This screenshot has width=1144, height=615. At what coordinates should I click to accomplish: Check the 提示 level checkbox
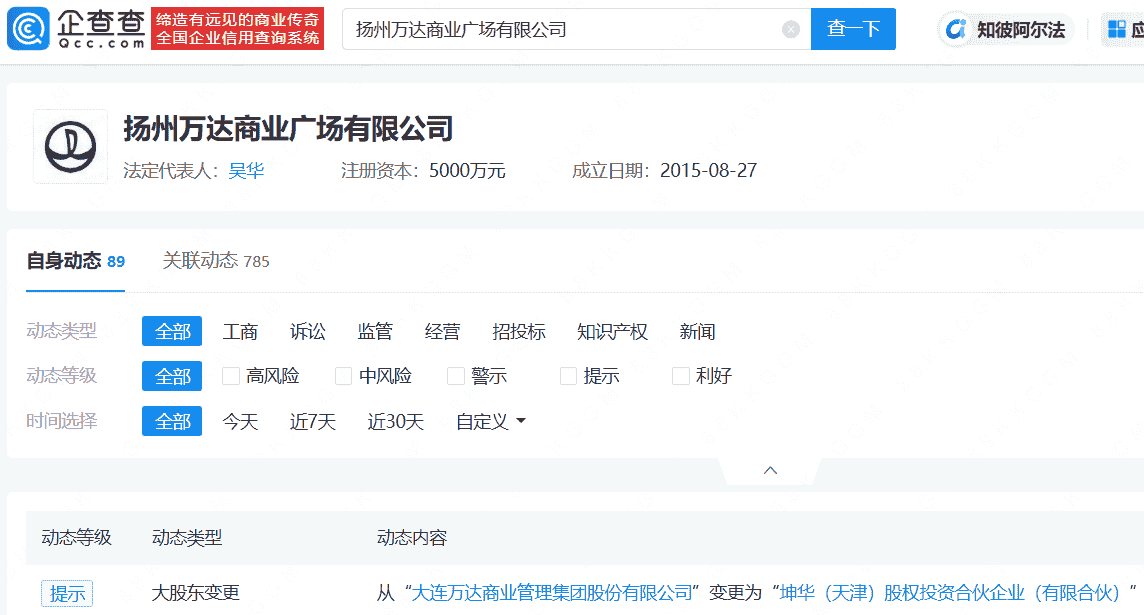click(569, 376)
